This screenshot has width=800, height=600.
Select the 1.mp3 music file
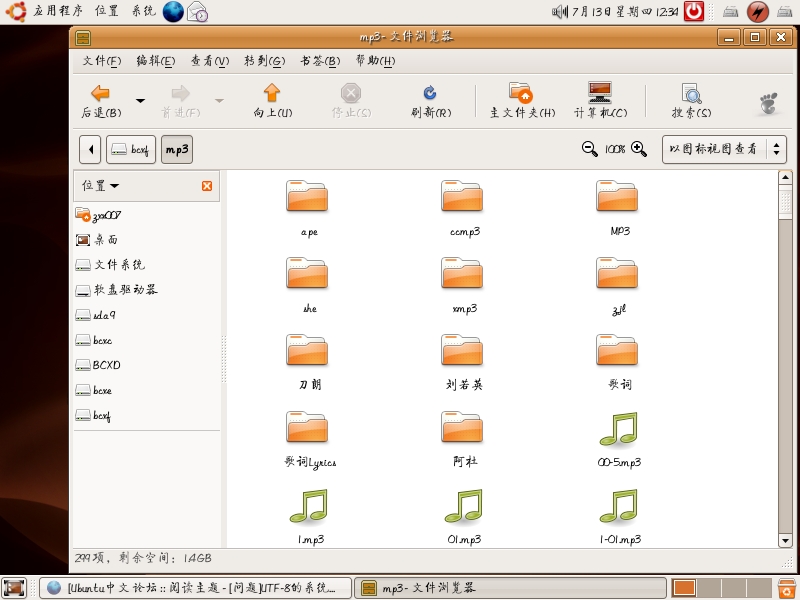(309, 506)
